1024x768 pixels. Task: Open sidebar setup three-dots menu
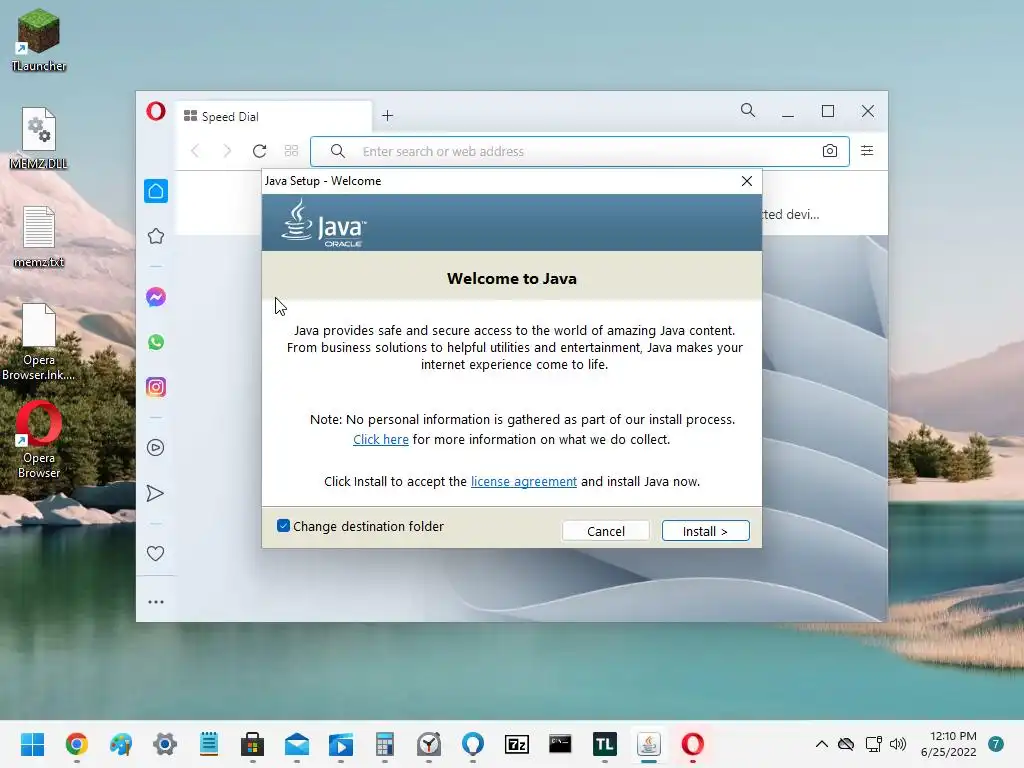pyautogui.click(x=155, y=601)
